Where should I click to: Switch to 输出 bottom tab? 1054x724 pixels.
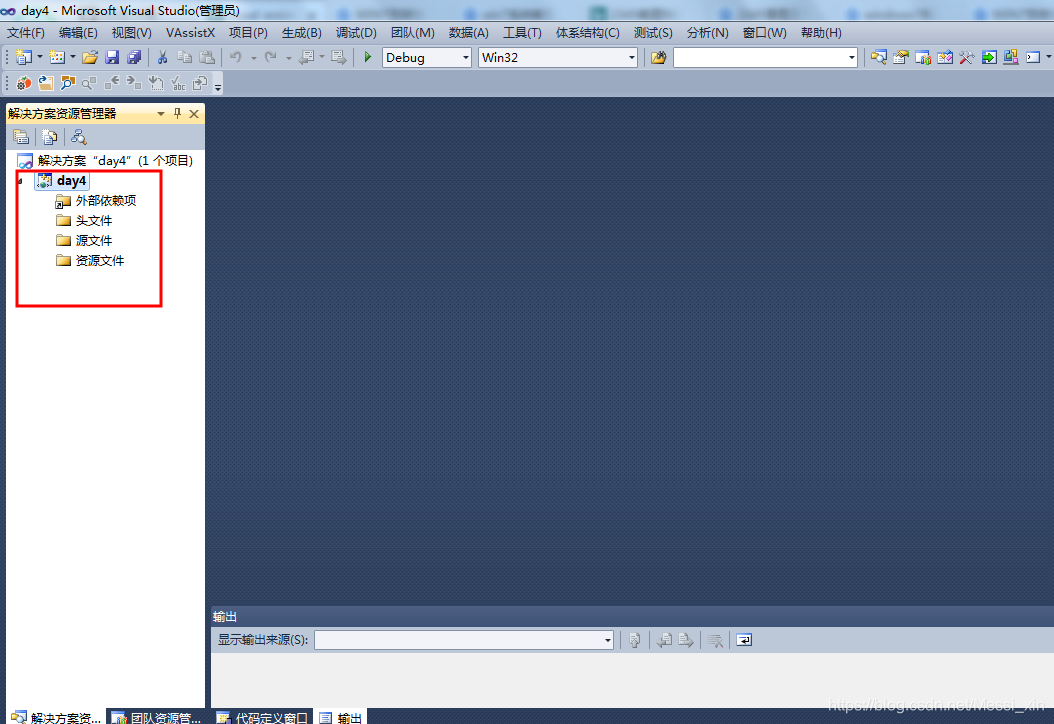[341, 717]
